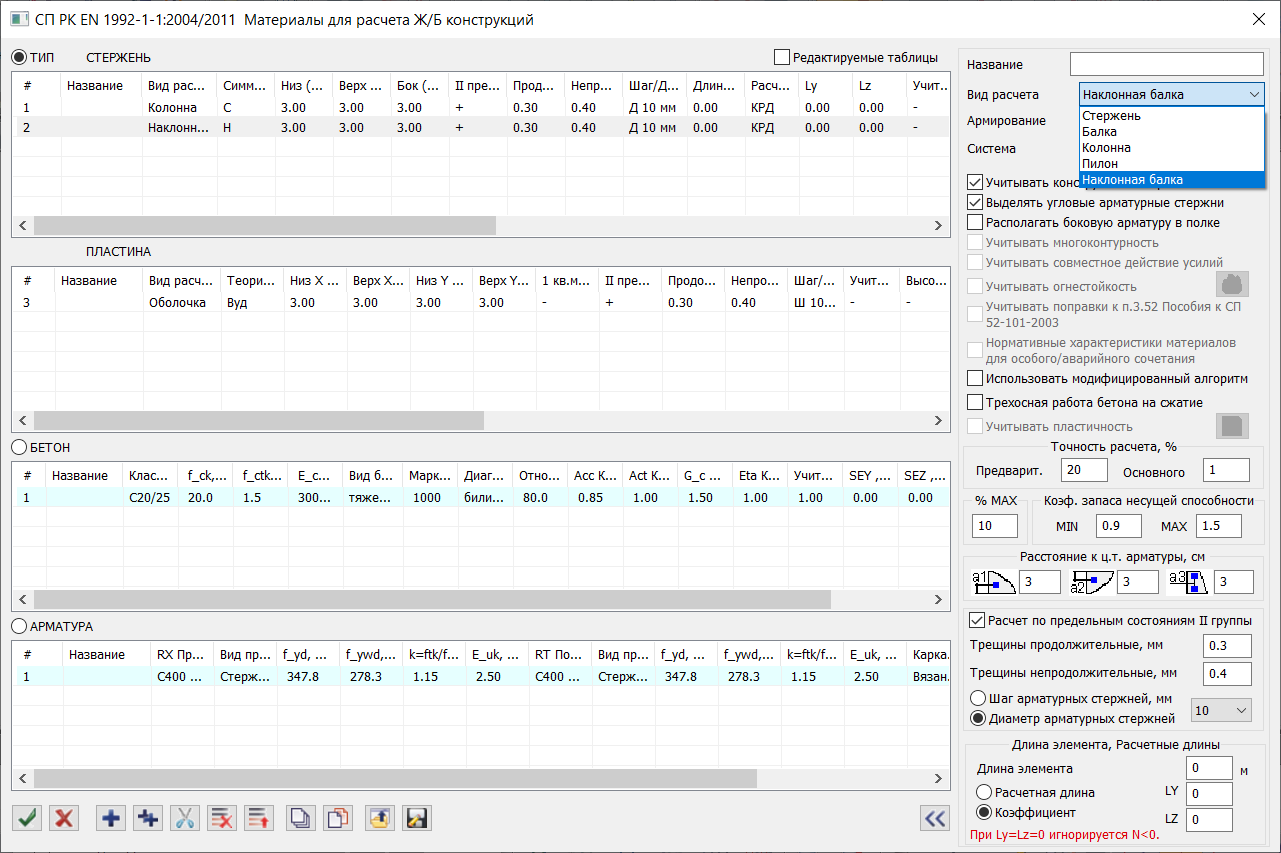Click the double left chevron collapse icon

point(935,818)
